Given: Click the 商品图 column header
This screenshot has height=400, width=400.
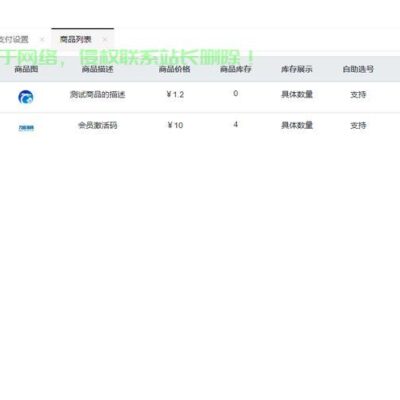Looking at the screenshot, I should click(x=26, y=69).
